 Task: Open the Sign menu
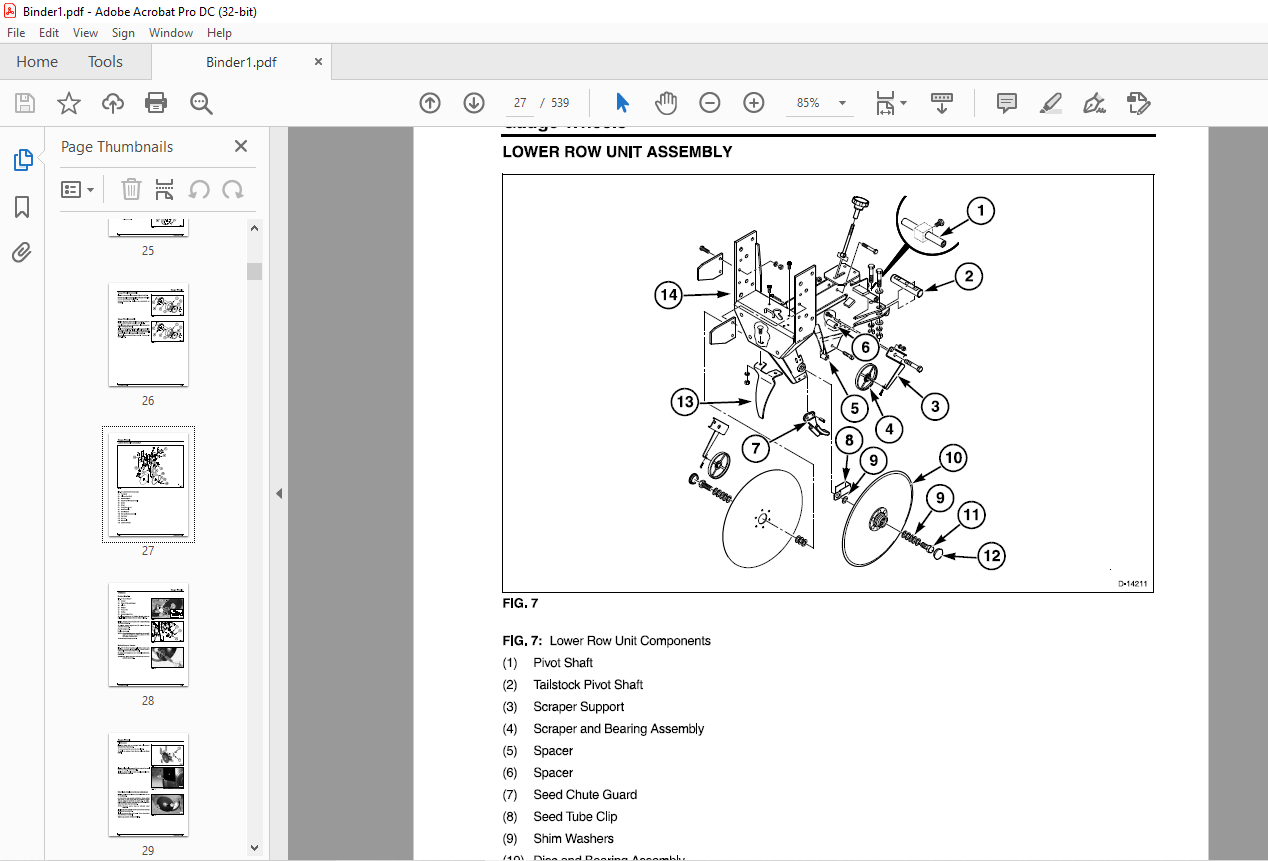click(x=123, y=33)
